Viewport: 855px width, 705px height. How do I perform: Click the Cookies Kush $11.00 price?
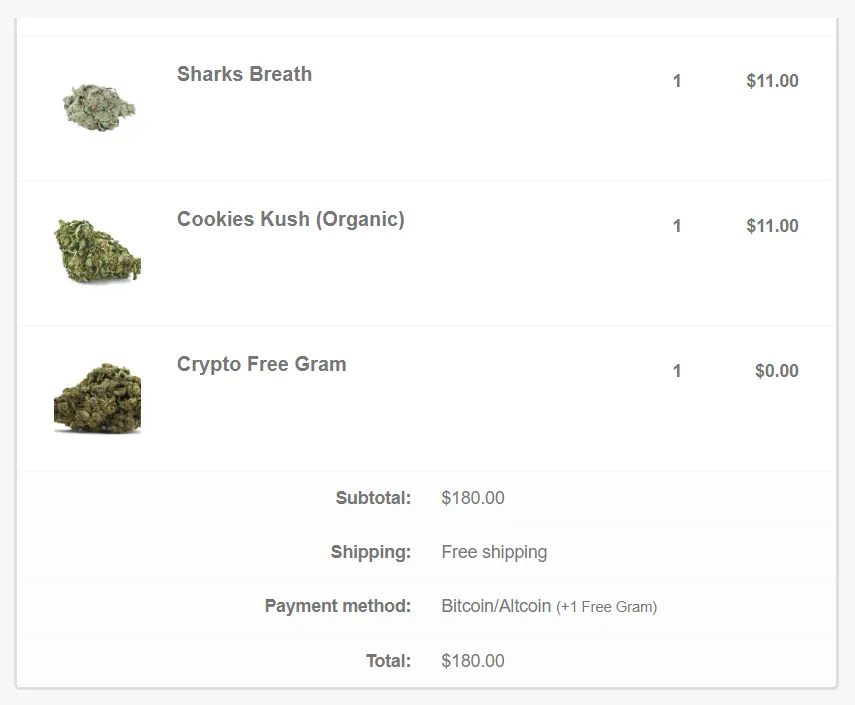pyautogui.click(x=773, y=226)
